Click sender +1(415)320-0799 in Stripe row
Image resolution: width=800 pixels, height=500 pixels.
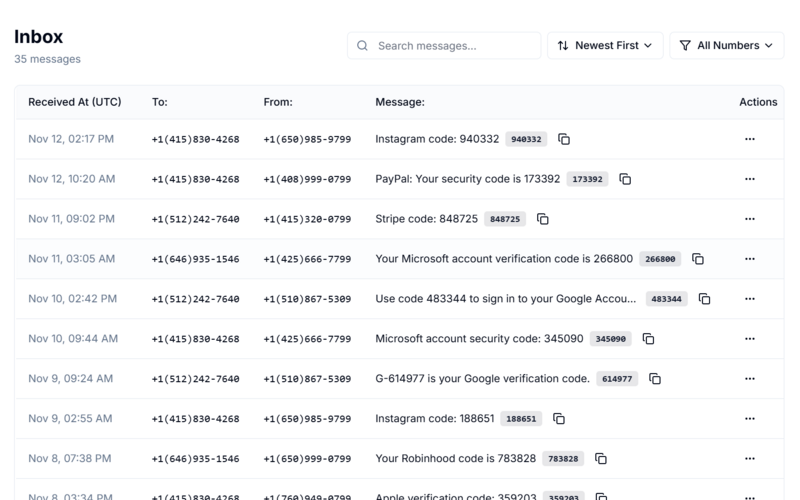(307, 219)
